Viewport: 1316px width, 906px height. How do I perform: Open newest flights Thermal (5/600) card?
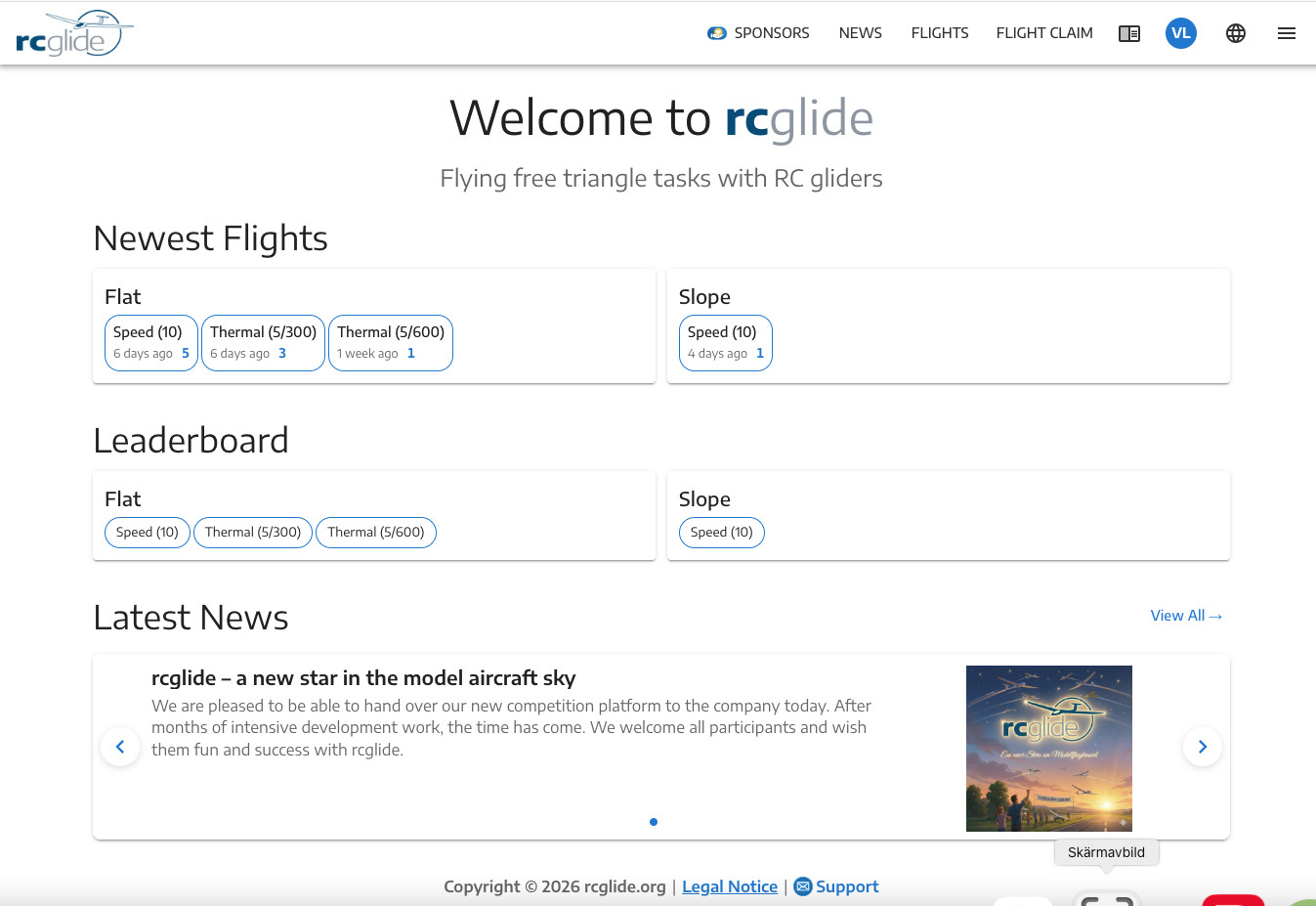tap(390, 343)
